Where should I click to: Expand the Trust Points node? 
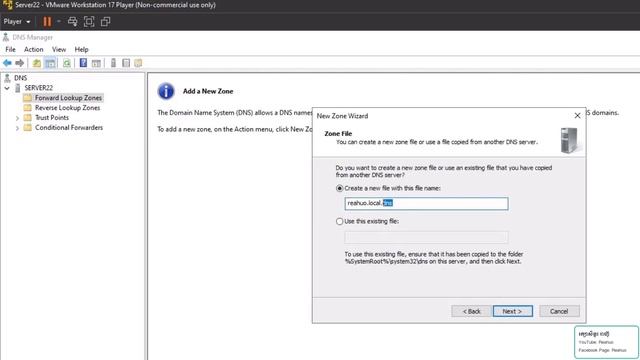click(17, 118)
